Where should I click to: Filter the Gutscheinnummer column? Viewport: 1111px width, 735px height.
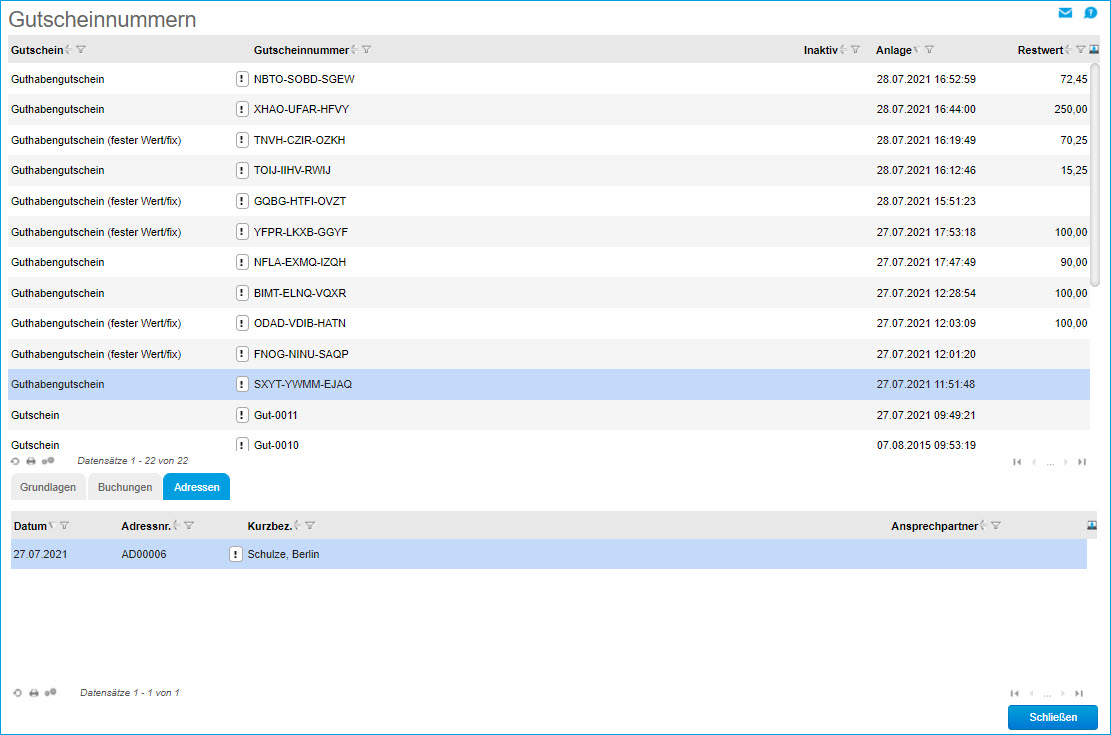367,50
